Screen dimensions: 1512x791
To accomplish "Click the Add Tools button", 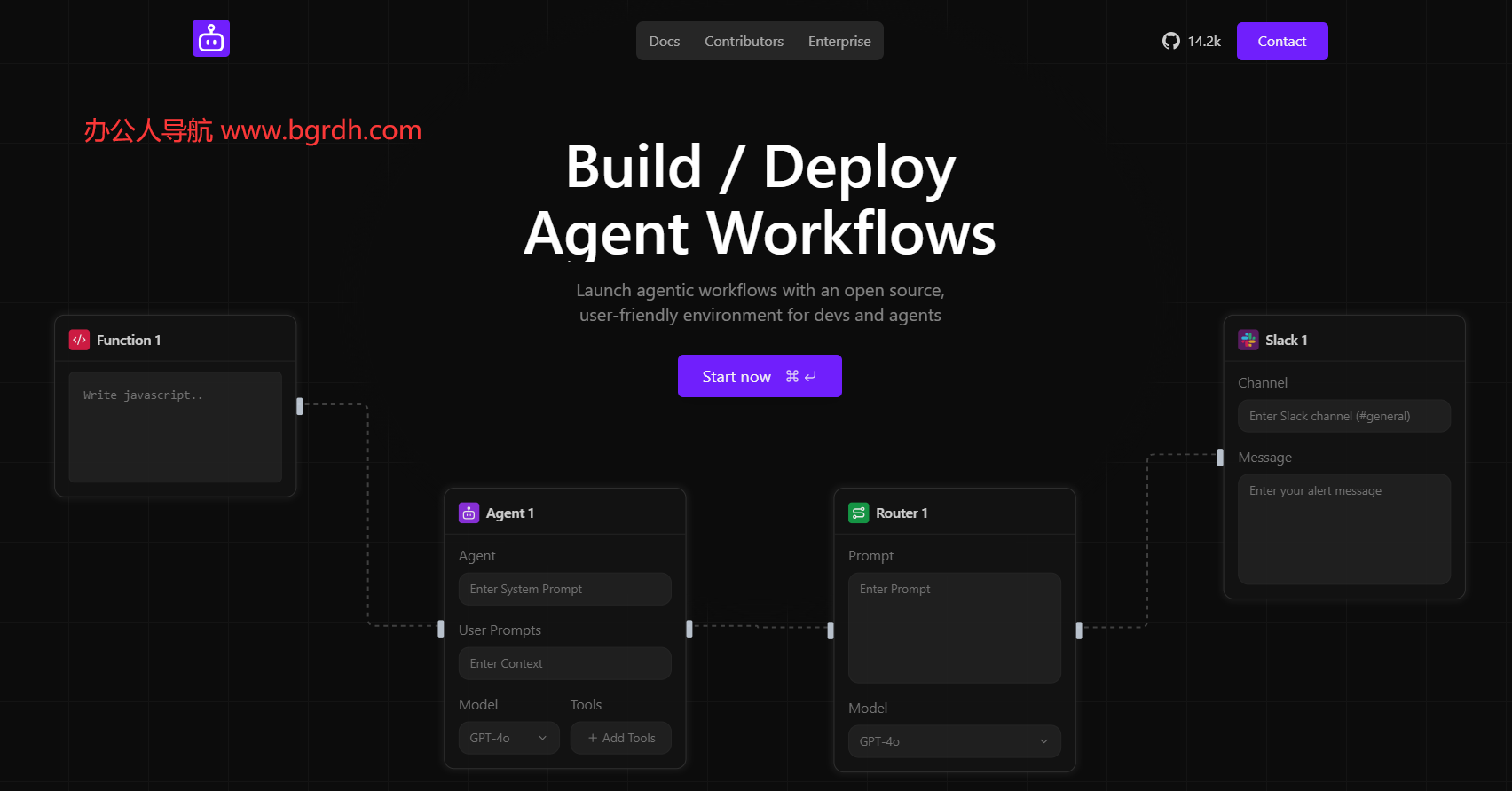I will click(x=621, y=738).
